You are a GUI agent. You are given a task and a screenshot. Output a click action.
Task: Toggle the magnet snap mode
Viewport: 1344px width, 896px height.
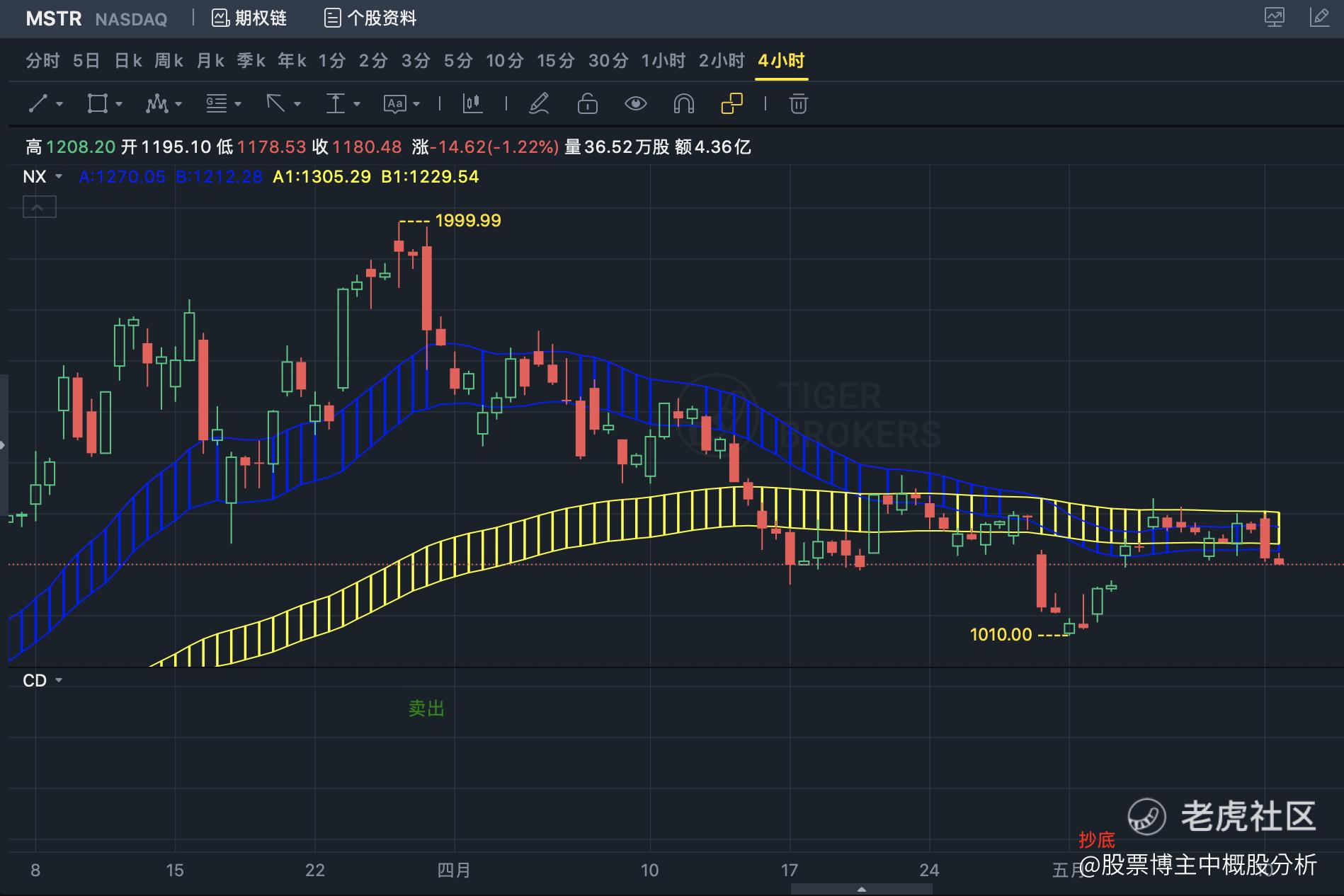[x=683, y=104]
